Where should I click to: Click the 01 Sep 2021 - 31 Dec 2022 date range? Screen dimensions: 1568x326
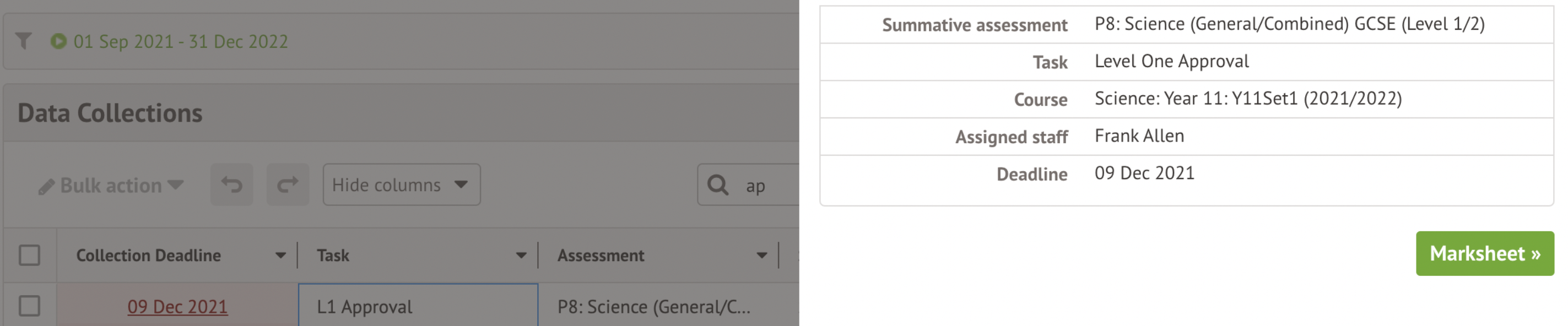point(181,41)
